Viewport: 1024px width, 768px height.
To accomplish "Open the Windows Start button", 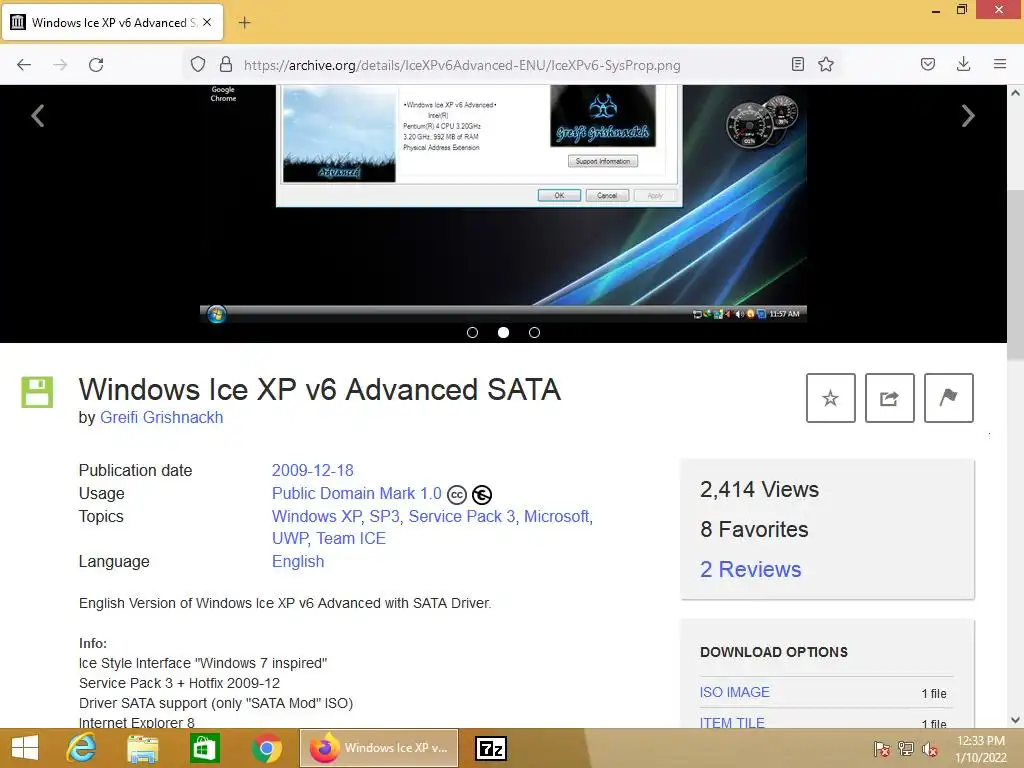I will (x=25, y=748).
